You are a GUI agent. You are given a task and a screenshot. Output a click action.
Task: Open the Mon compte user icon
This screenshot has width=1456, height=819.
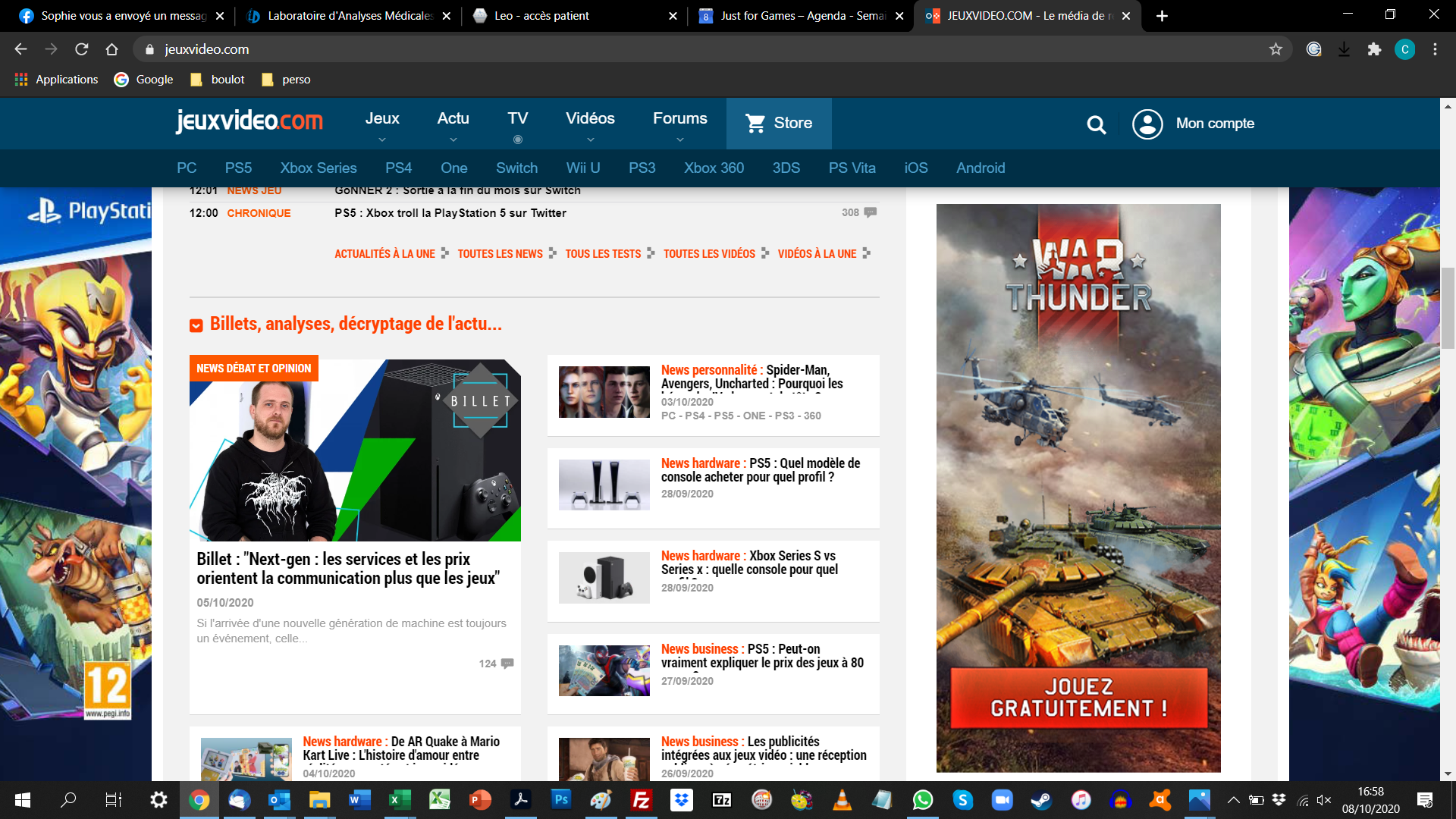(1147, 124)
